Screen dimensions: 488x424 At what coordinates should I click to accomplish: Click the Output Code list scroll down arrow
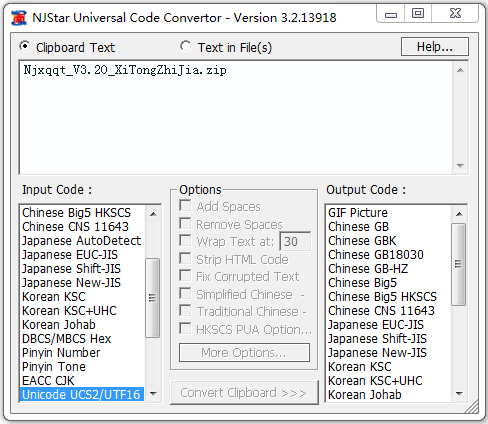point(459,394)
